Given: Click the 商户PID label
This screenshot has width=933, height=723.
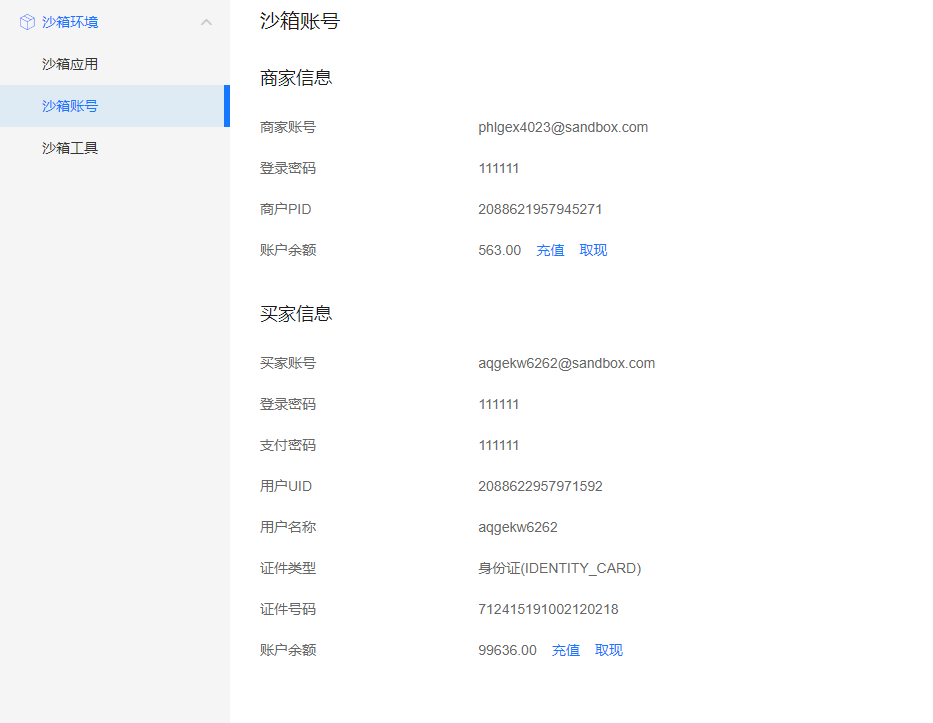Looking at the screenshot, I should [286, 209].
